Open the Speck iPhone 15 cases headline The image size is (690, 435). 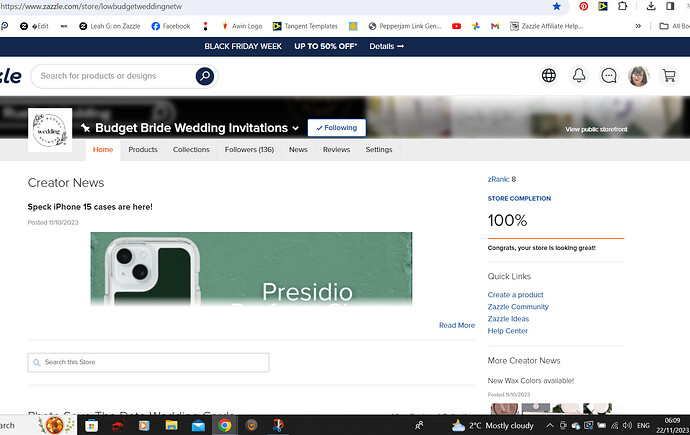pyautogui.click(x=90, y=207)
